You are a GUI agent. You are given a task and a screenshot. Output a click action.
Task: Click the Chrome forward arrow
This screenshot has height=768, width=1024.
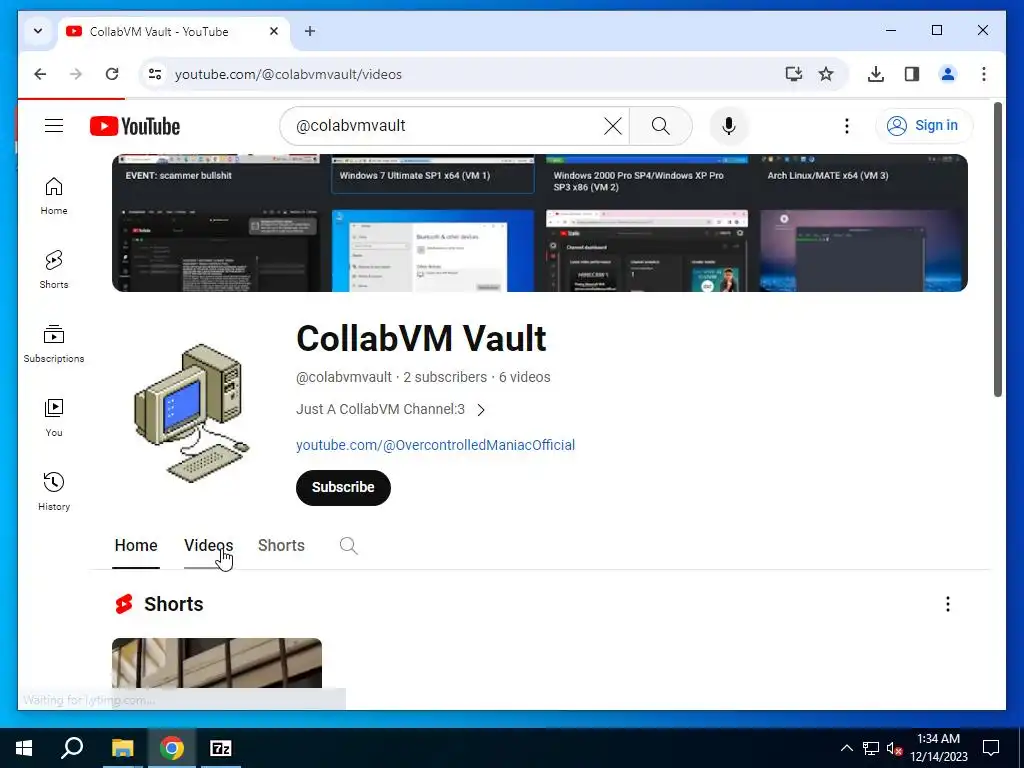tap(76, 74)
